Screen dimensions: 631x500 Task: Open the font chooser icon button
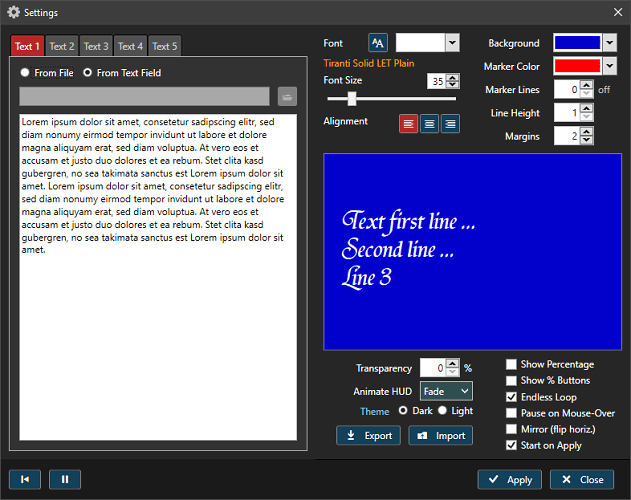point(378,43)
